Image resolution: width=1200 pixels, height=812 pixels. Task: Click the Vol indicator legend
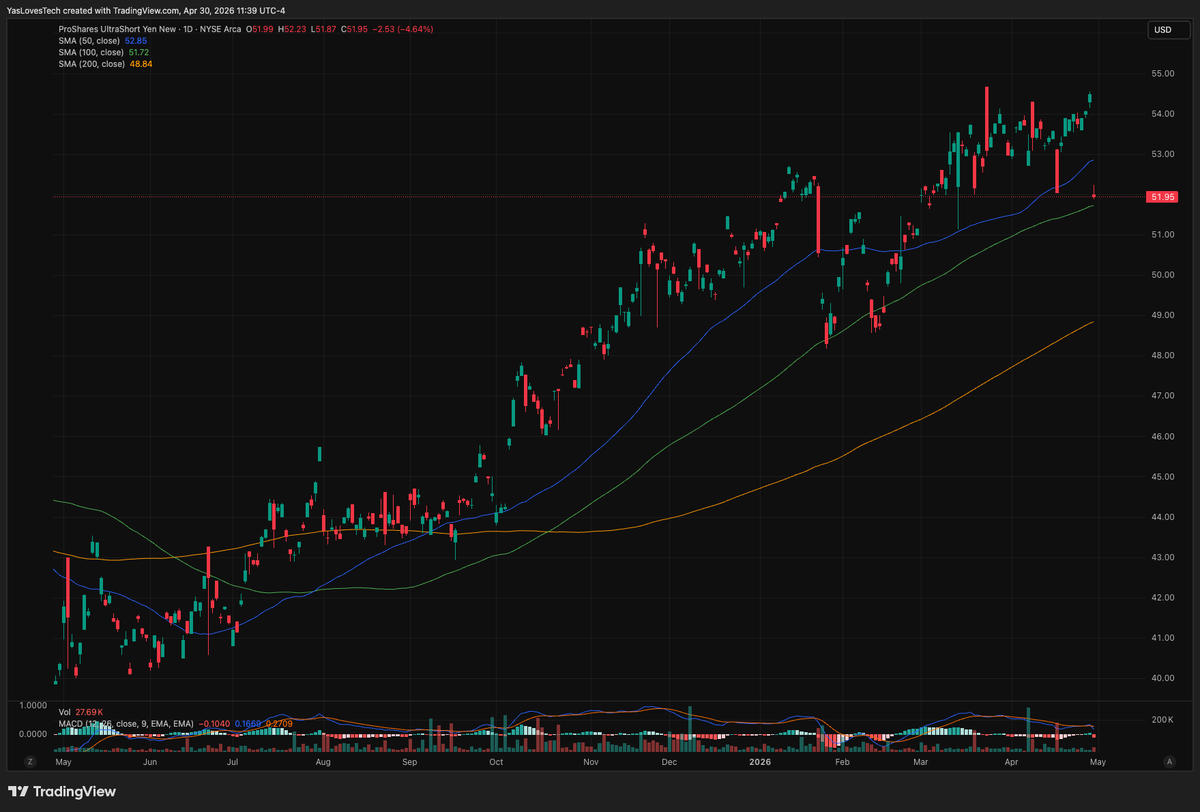coord(66,712)
